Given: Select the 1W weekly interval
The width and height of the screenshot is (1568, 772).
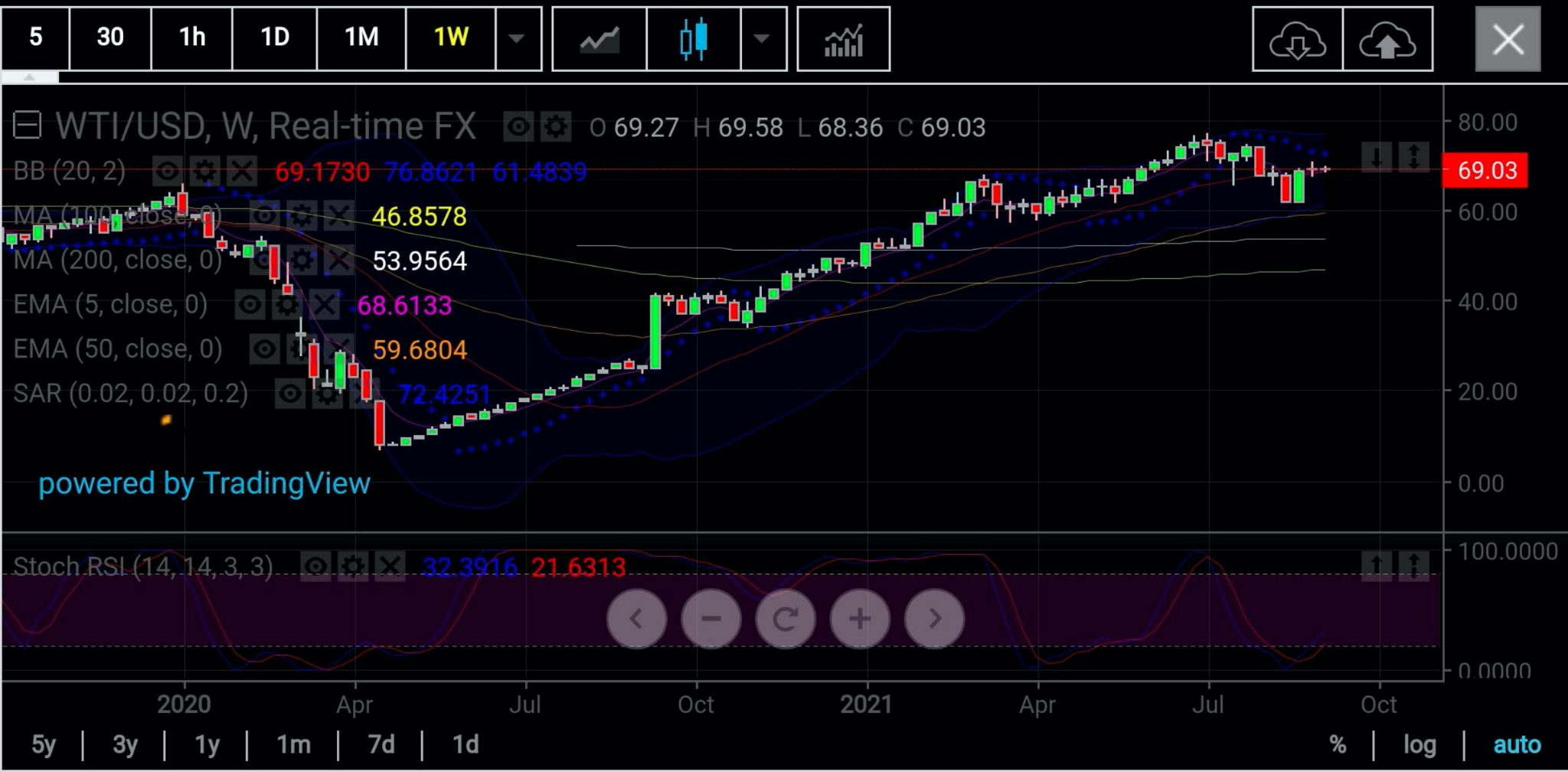Looking at the screenshot, I should coord(451,38).
